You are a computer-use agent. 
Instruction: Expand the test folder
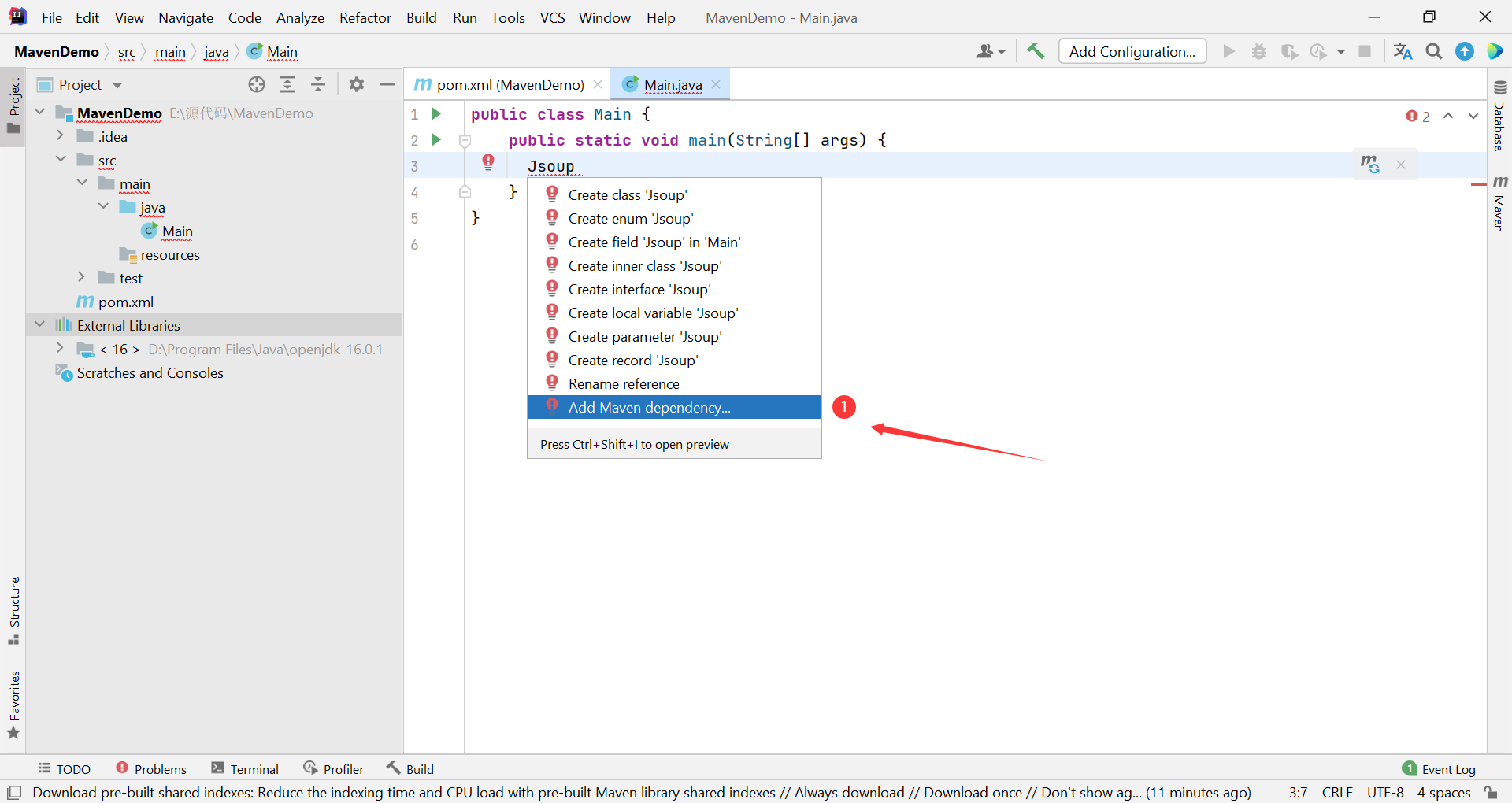(81, 277)
